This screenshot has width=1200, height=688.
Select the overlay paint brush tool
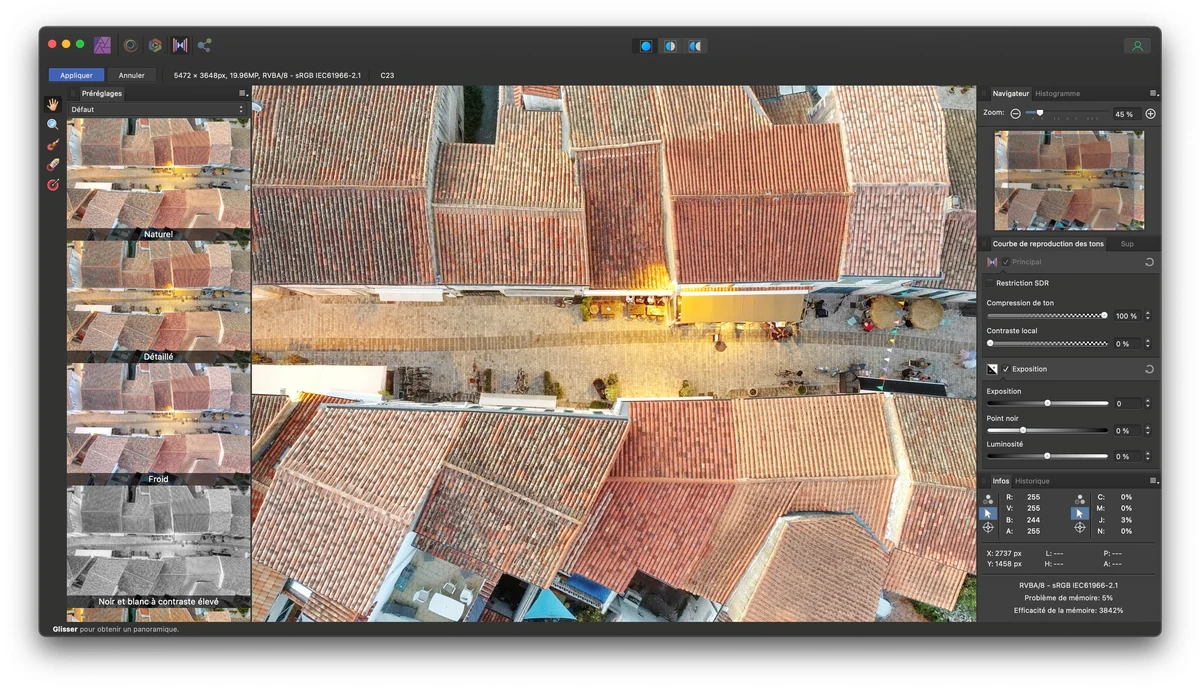tap(53, 145)
